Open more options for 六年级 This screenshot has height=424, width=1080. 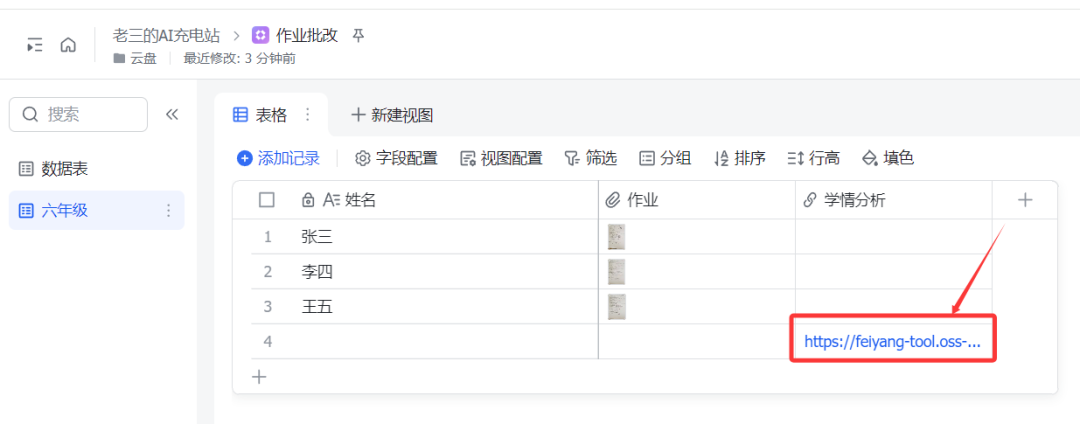(x=168, y=210)
